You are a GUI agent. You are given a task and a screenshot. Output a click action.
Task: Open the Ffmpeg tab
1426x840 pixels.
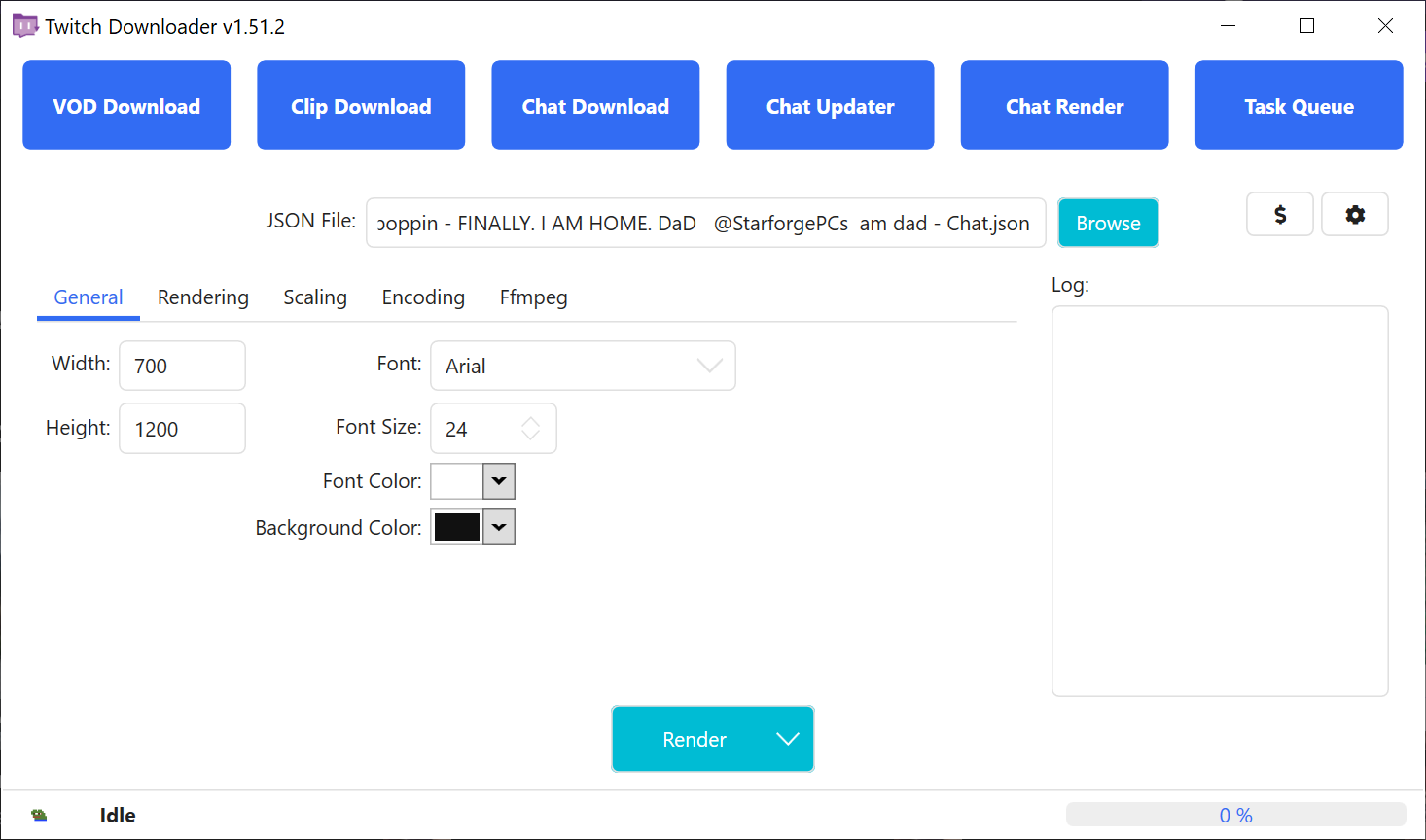coord(534,297)
